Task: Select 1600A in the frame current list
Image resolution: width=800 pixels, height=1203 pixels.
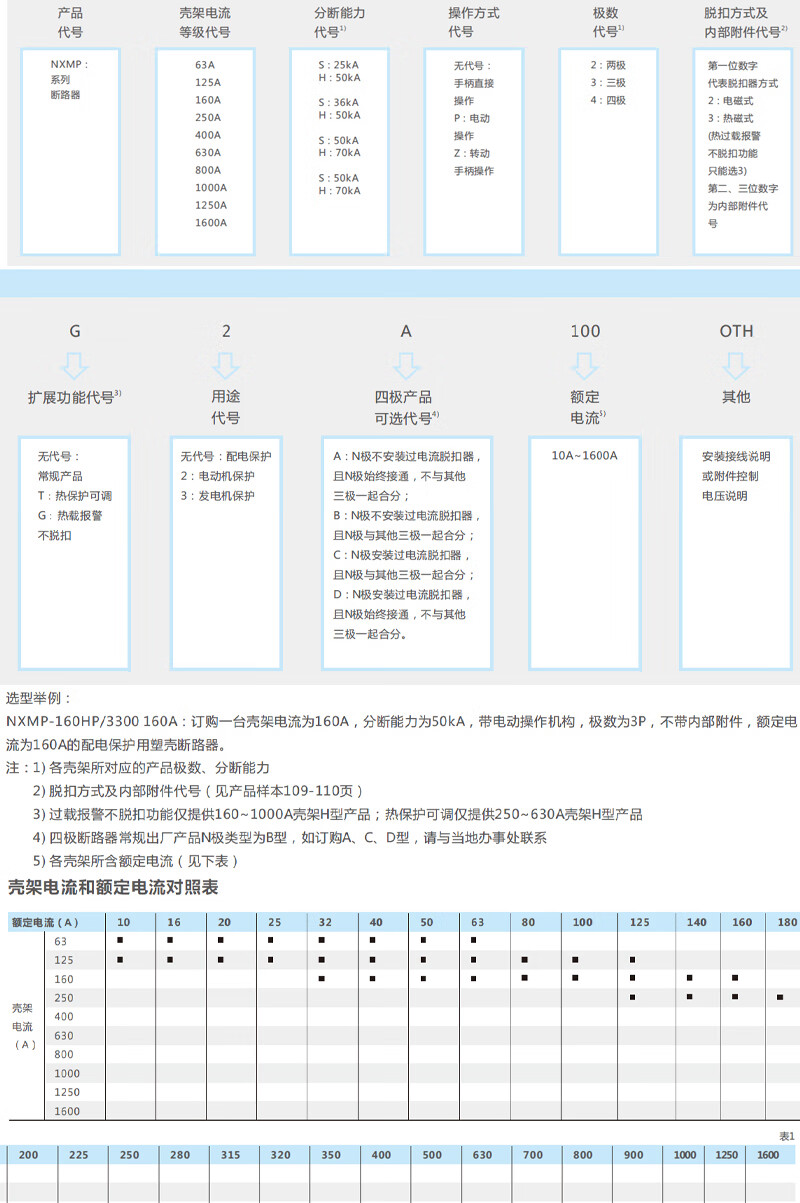Action: [211, 222]
